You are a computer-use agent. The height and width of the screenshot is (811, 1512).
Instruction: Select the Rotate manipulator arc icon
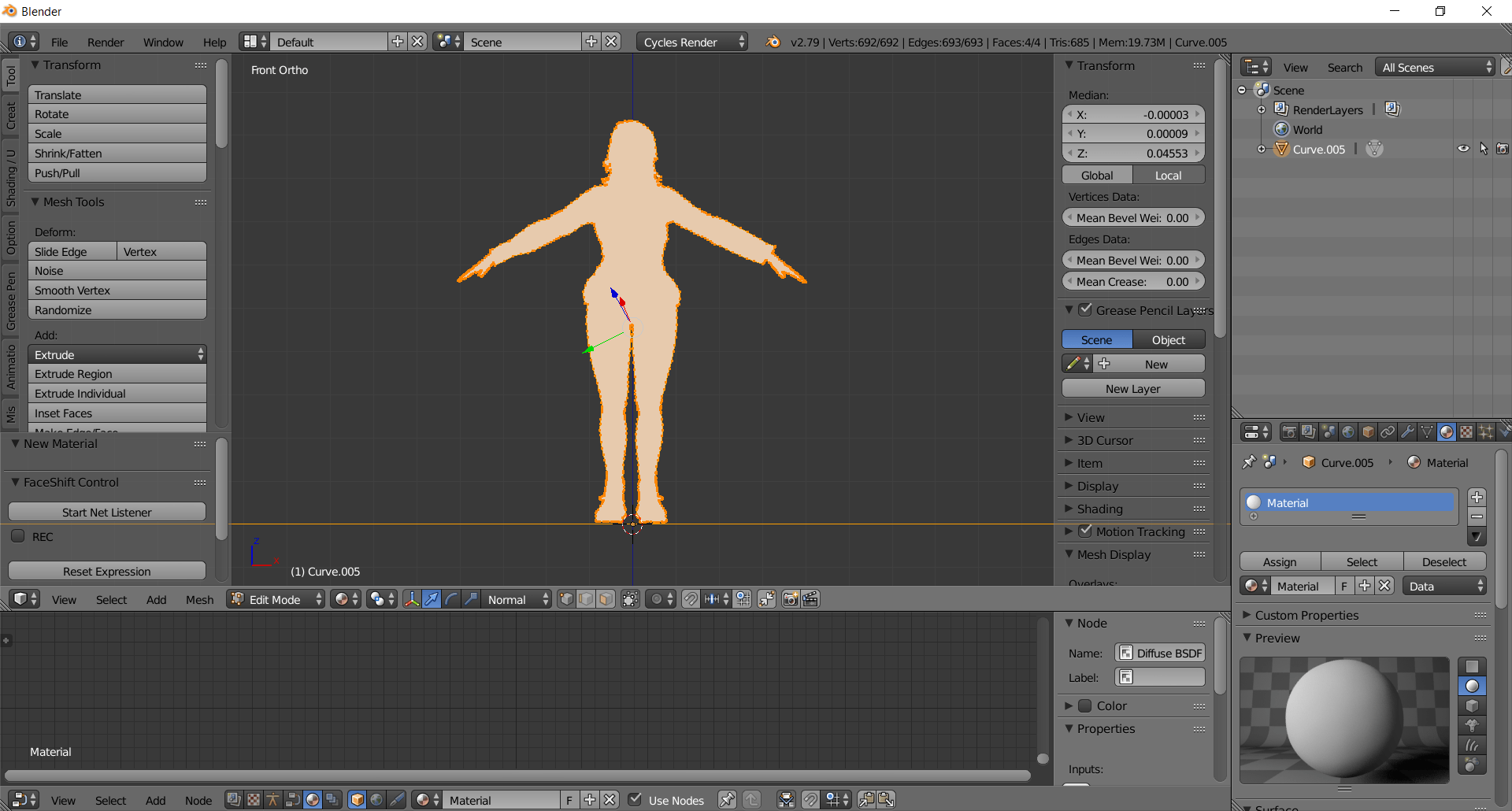click(x=451, y=599)
